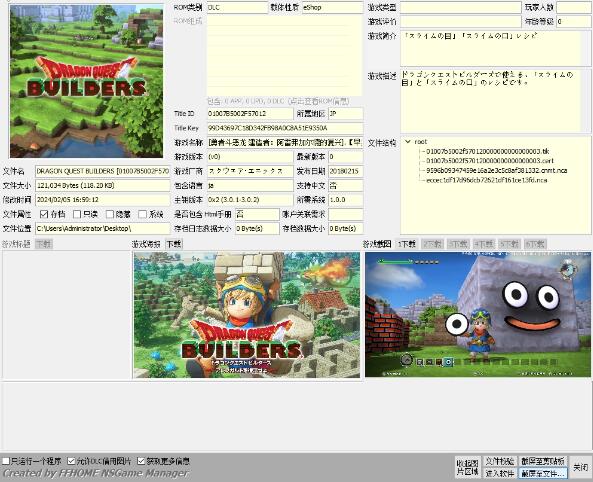
Task: Click the 收起图片区域 button
Action: pyautogui.click(x=467, y=467)
